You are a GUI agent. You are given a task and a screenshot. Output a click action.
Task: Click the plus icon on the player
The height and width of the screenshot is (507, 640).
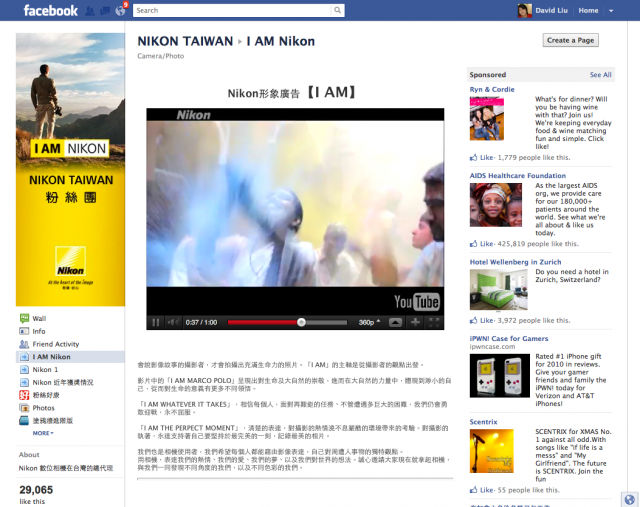point(415,322)
